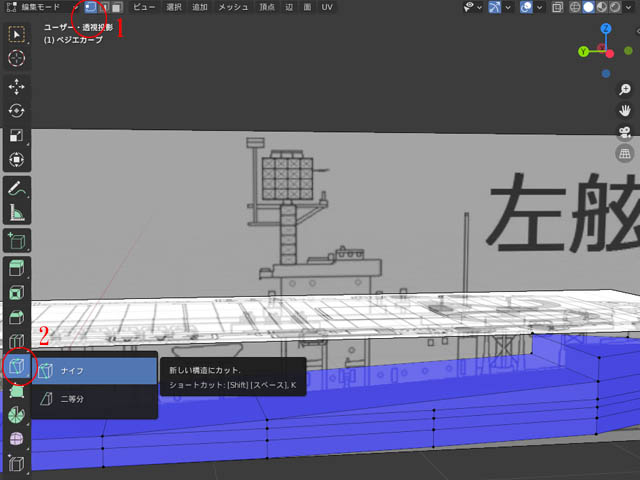Click the (1) ベジエカーブ object label

tap(73, 40)
